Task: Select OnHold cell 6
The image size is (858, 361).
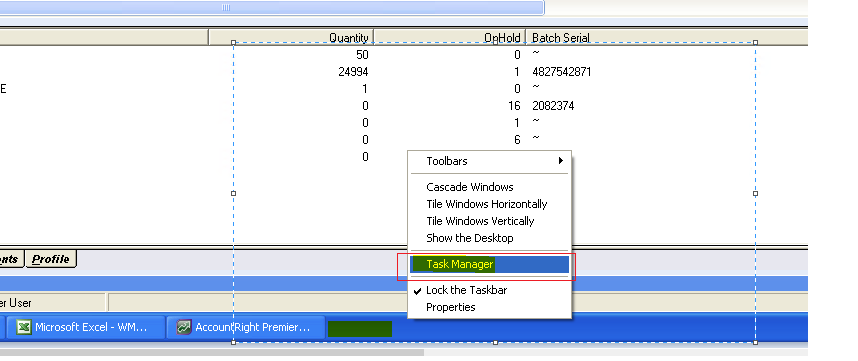Action: (517, 140)
